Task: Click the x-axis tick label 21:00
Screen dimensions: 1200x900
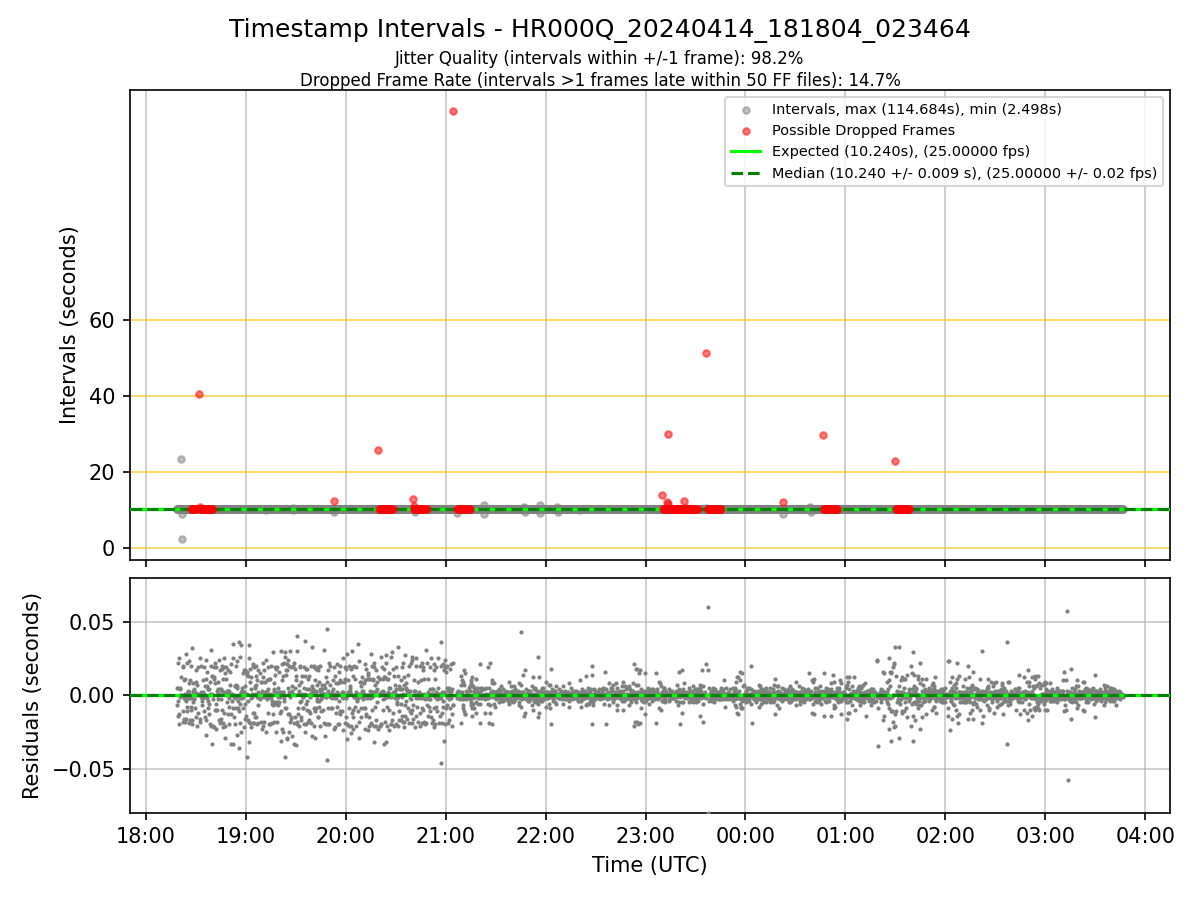Action: click(x=446, y=834)
